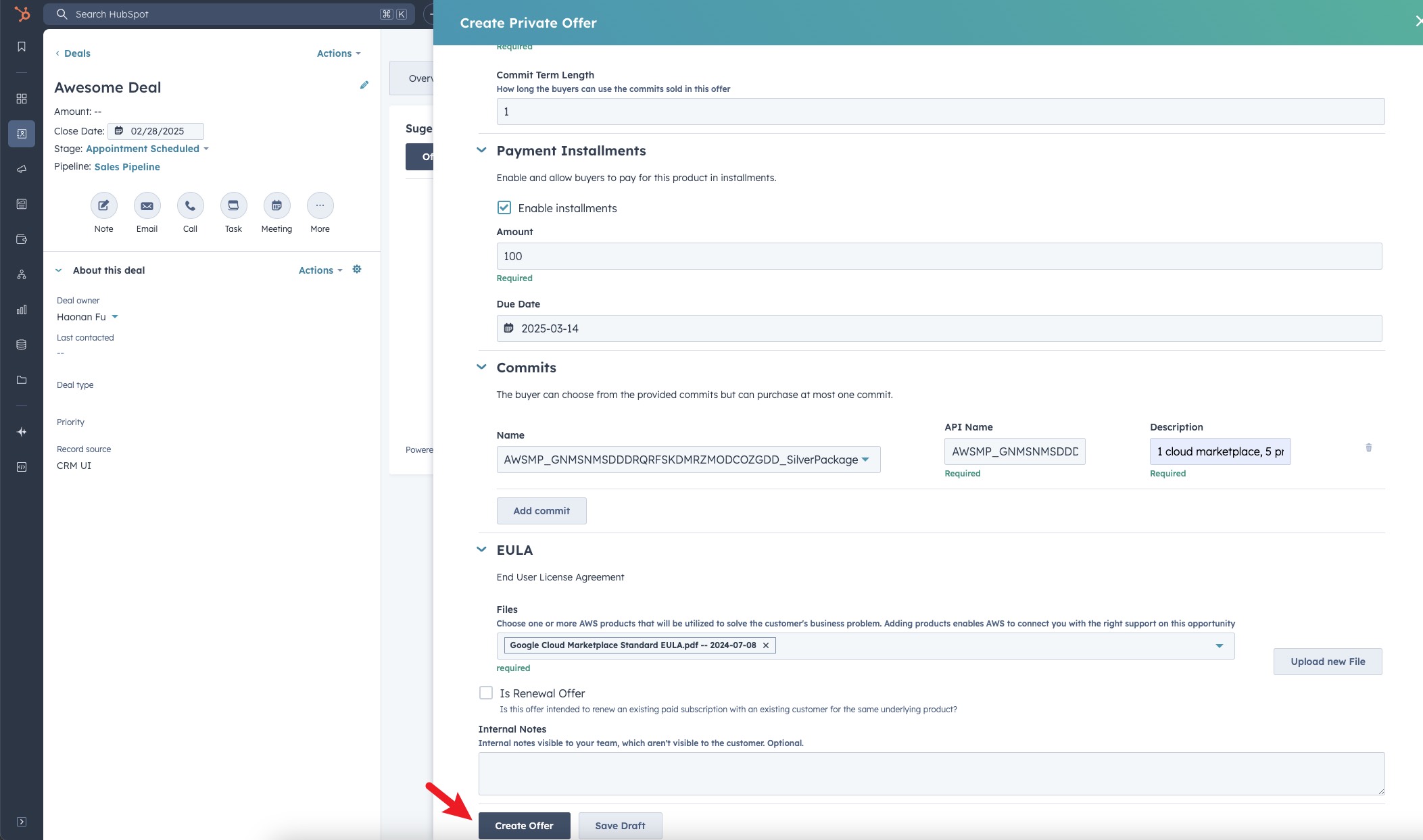Open the commit Name dropdown
This screenshot has width=1423, height=840.
coord(688,460)
